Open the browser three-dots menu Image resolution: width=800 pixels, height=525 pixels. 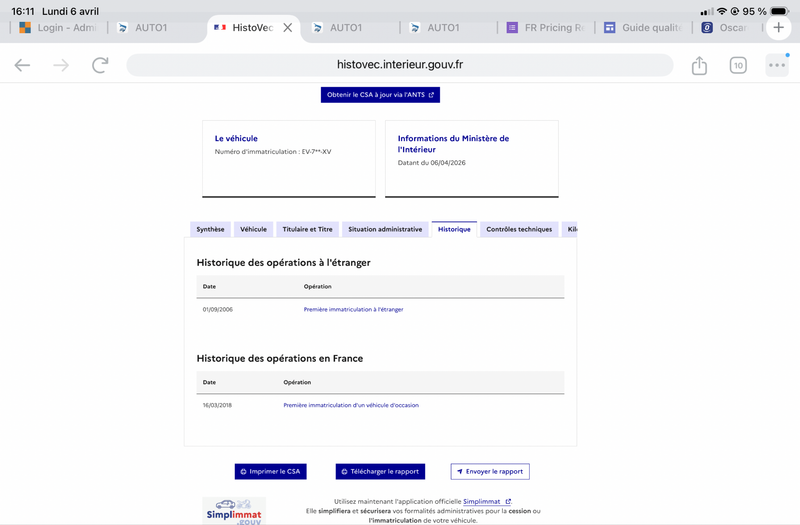[x=777, y=65]
